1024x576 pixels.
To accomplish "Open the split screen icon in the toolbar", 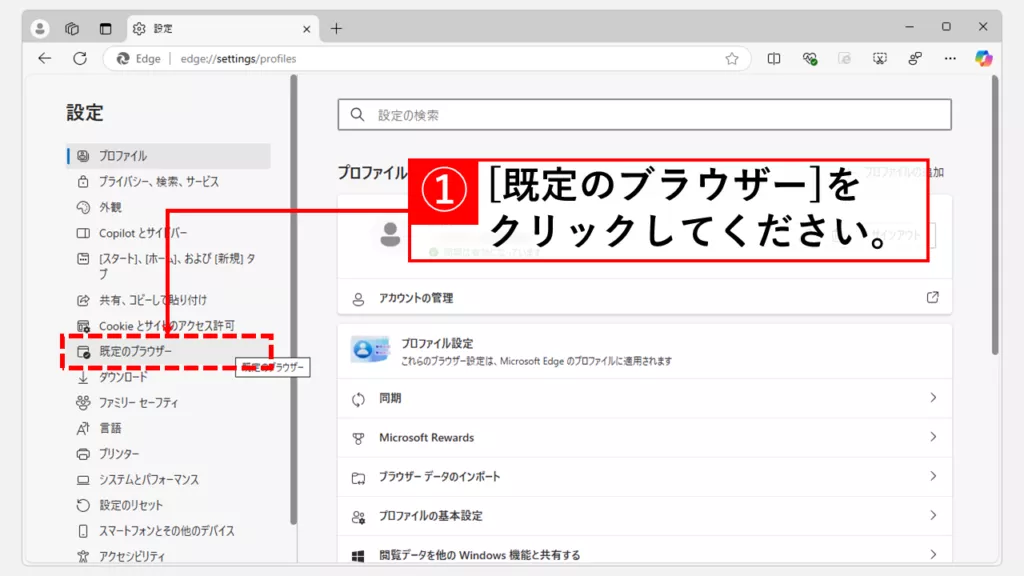I will coord(774,59).
